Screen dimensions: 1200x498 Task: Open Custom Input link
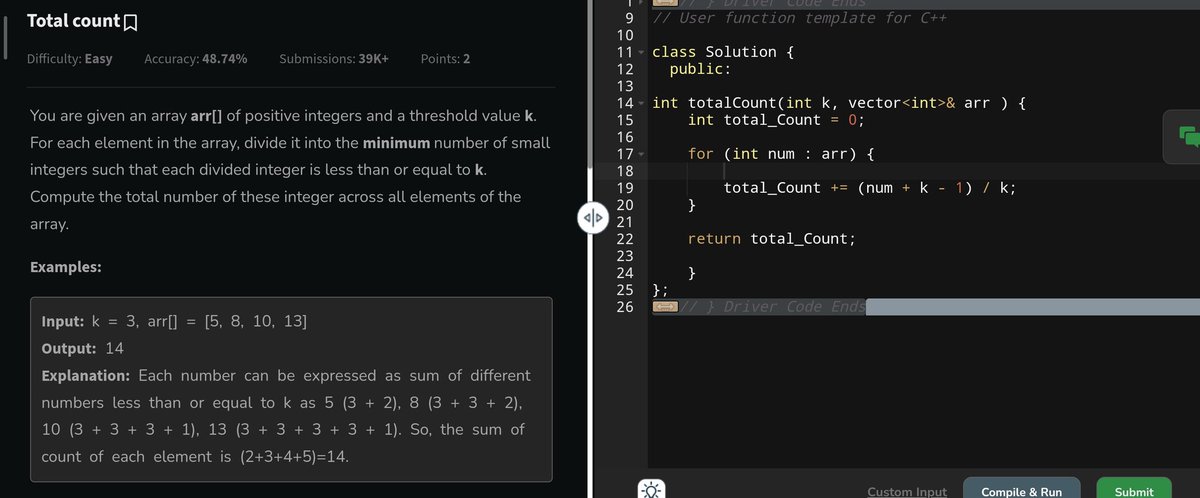point(907,491)
